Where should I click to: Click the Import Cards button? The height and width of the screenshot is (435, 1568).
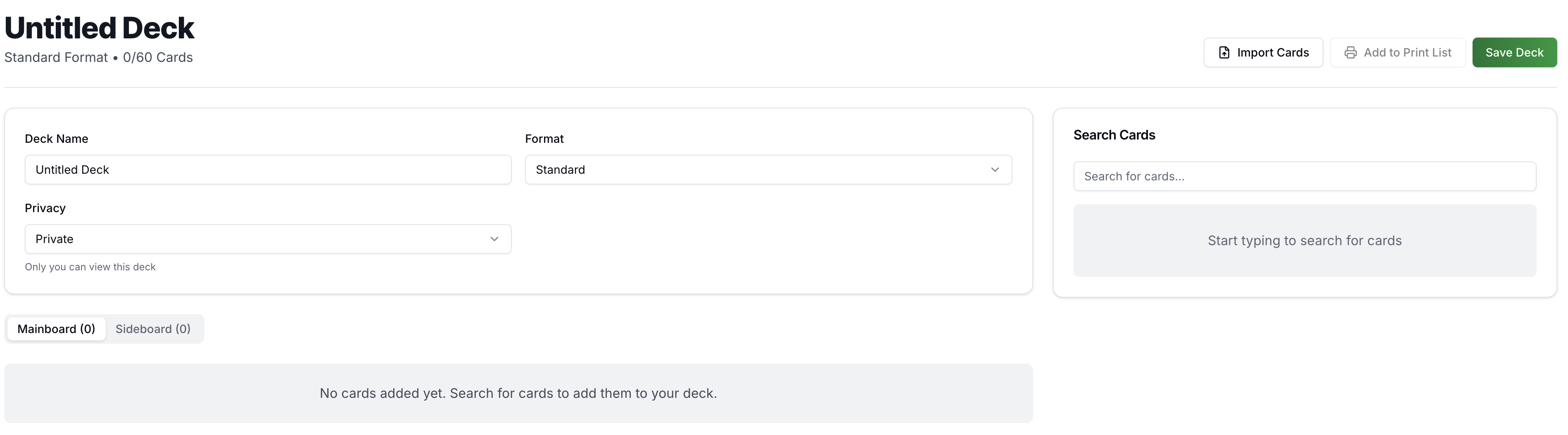point(1263,52)
